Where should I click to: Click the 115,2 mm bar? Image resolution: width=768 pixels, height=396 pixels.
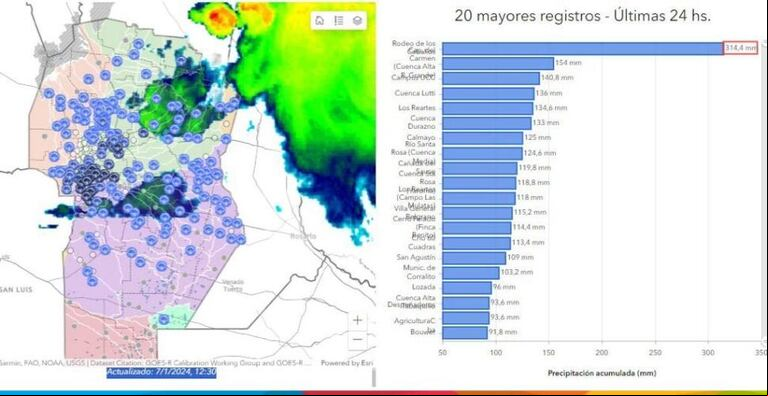click(478, 213)
